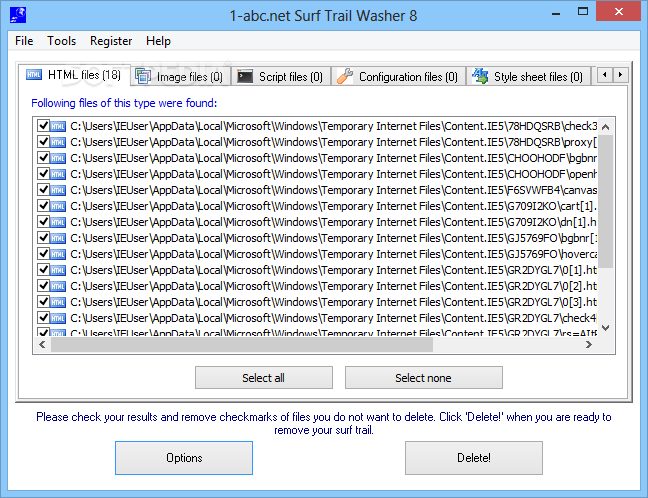Click the HTML file icon for the check3 entry

pyautogui.click(x=58, y=126)
